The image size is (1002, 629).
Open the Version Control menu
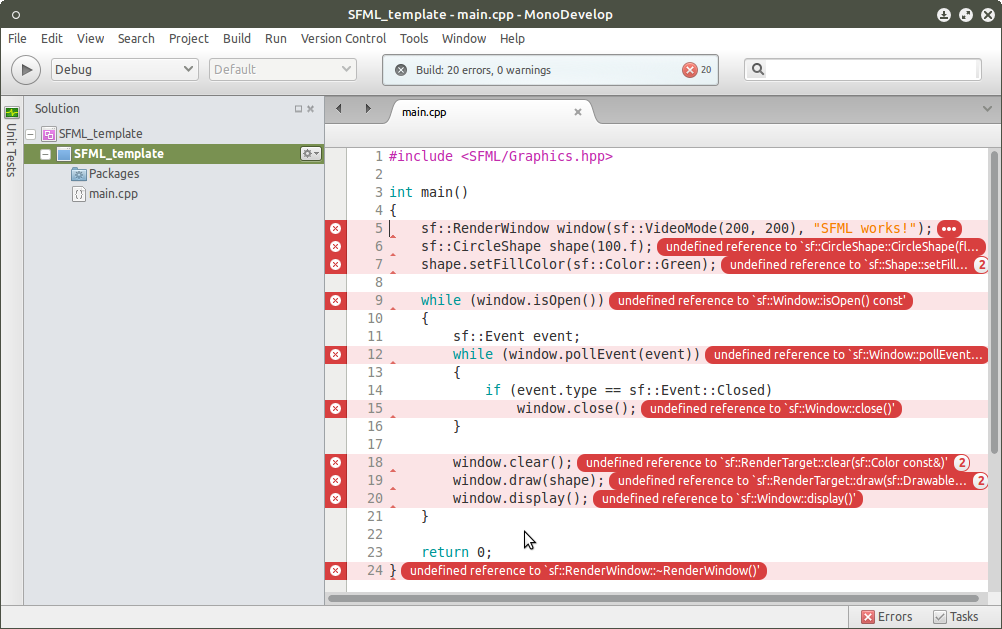click(x=343, y=38)
